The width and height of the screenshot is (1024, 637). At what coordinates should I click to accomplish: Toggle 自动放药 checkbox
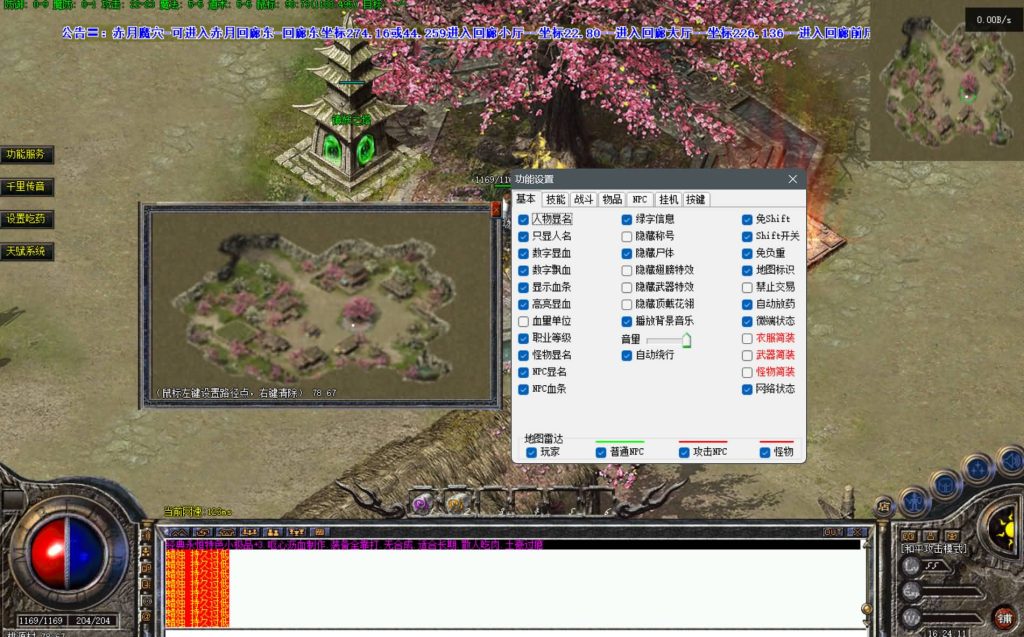[x=747, y=304]
